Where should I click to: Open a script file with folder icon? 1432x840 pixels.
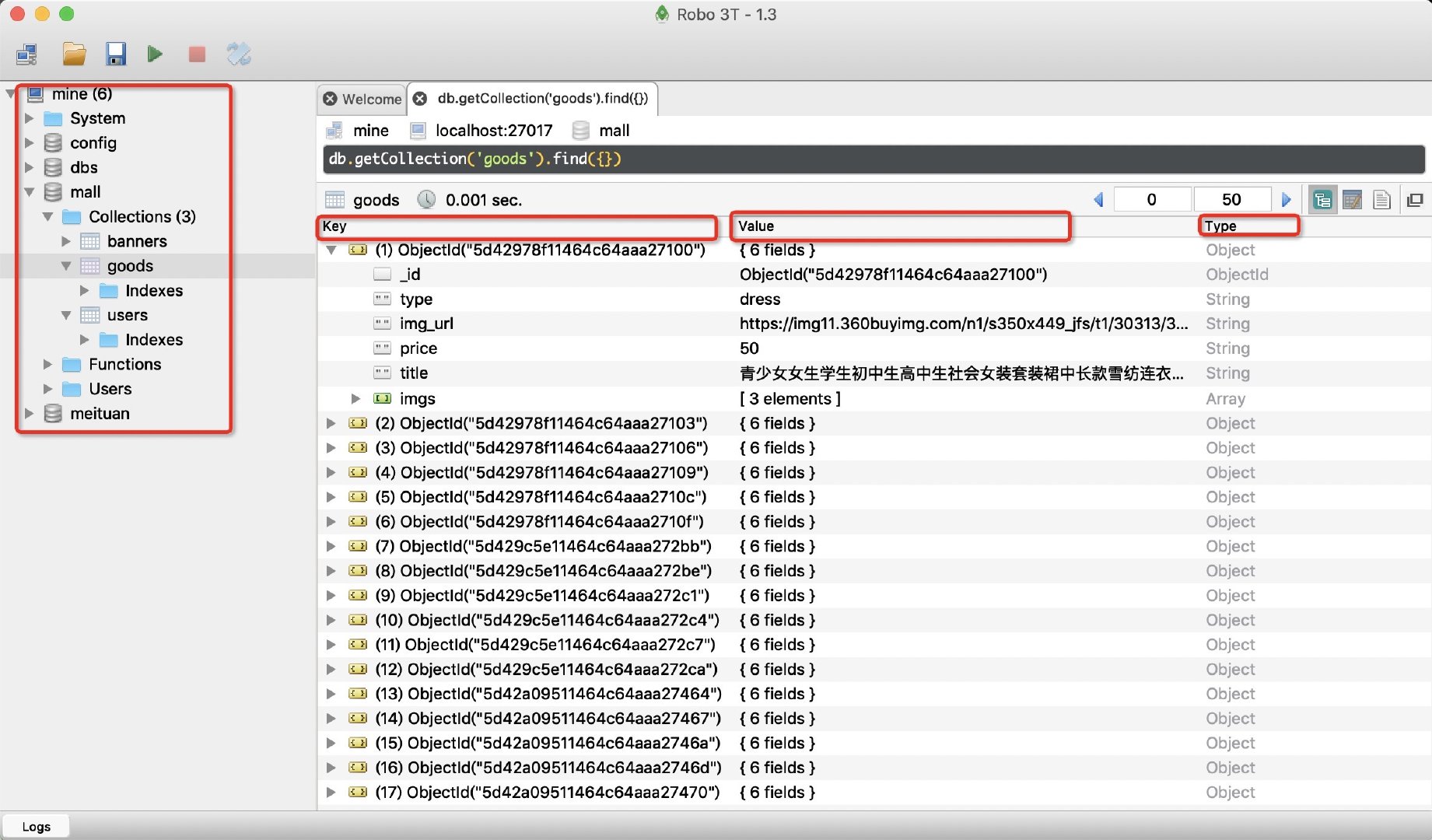[74, 54]
